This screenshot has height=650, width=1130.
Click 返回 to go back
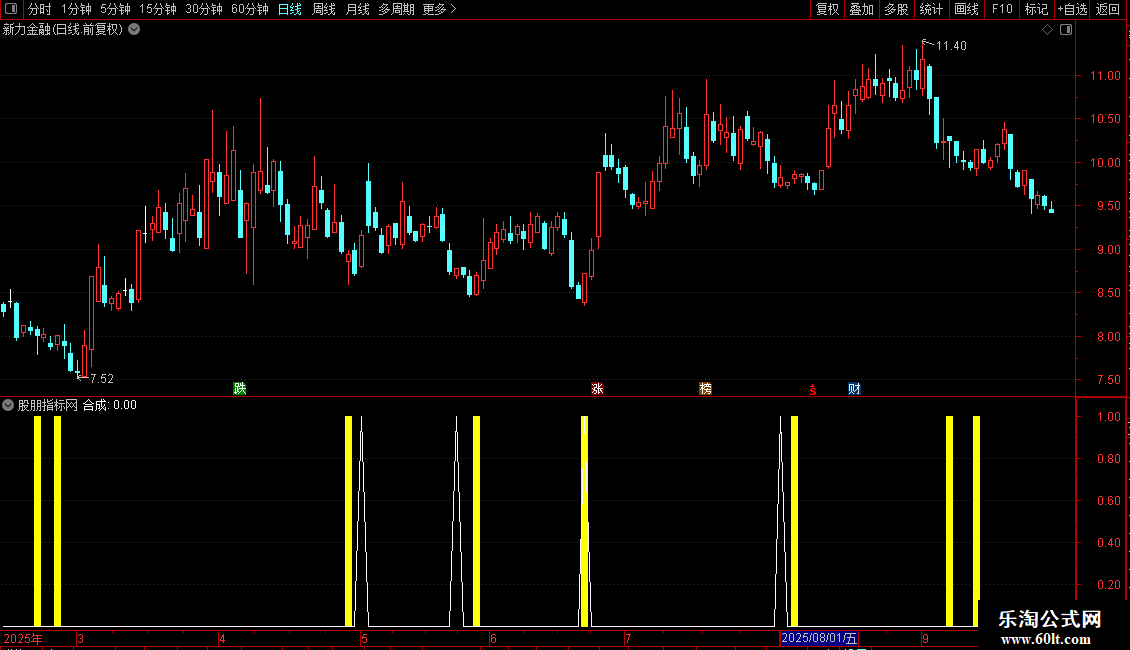(1108, 9)
